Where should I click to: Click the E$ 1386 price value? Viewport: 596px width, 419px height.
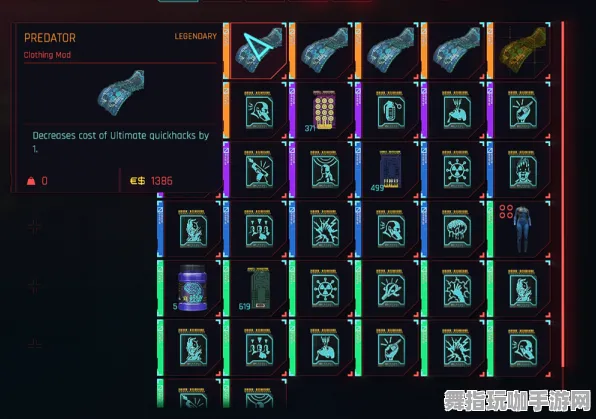[151, 181]
